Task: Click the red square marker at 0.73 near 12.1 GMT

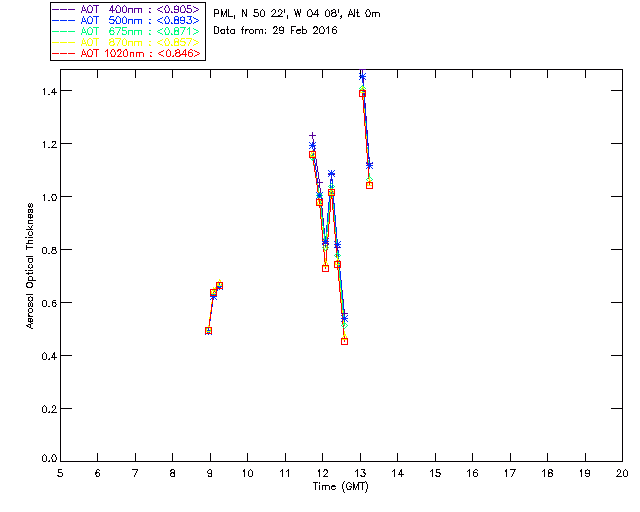Action: [x=325, y=268]
